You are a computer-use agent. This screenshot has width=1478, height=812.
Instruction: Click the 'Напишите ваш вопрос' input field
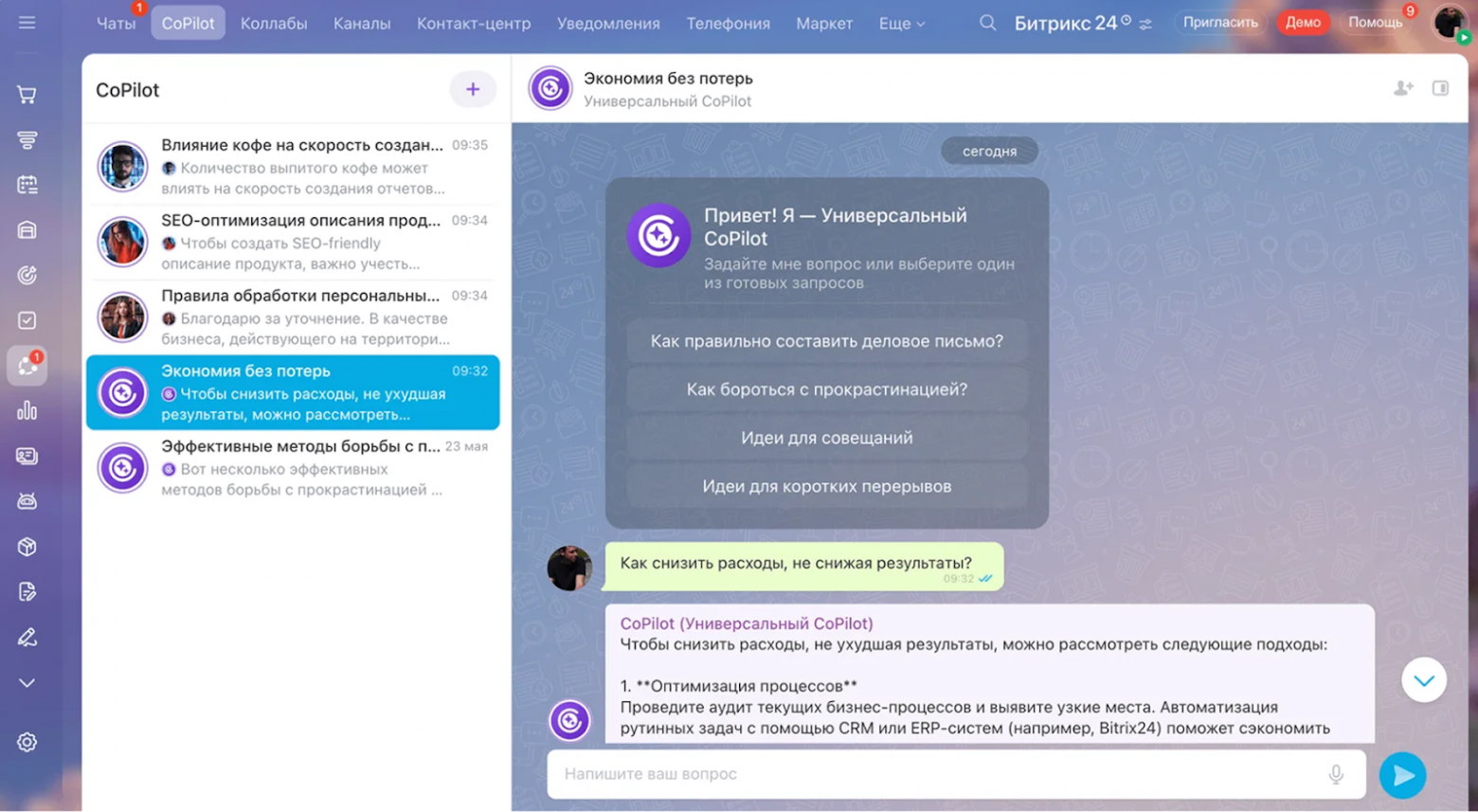[x=947, y=774]
